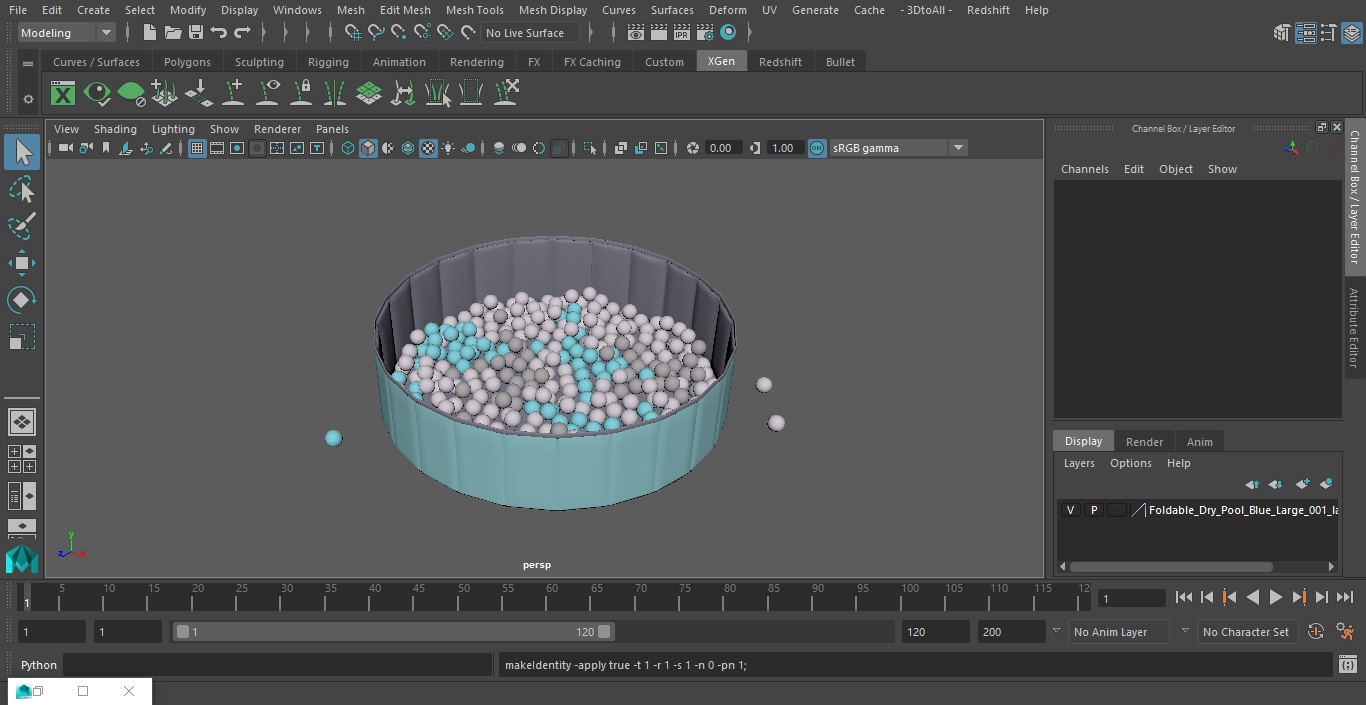Open the Modeling menu set dropdown
The image size is (1366, 705).
[x=106, y=33]
